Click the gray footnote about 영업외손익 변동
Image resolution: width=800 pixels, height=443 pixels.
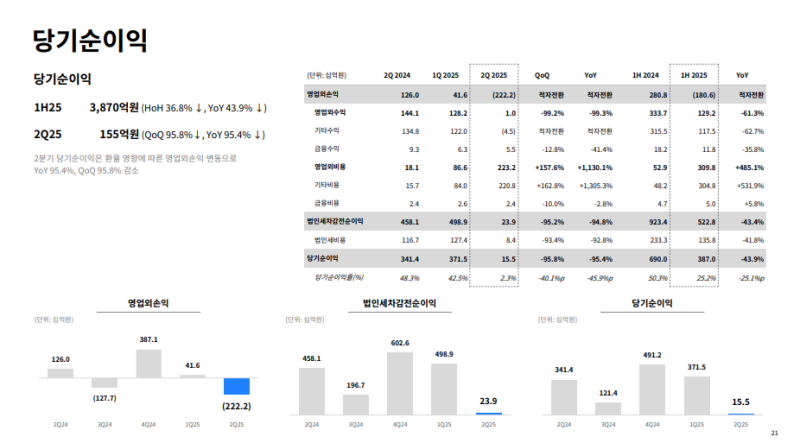click(135, 164)
